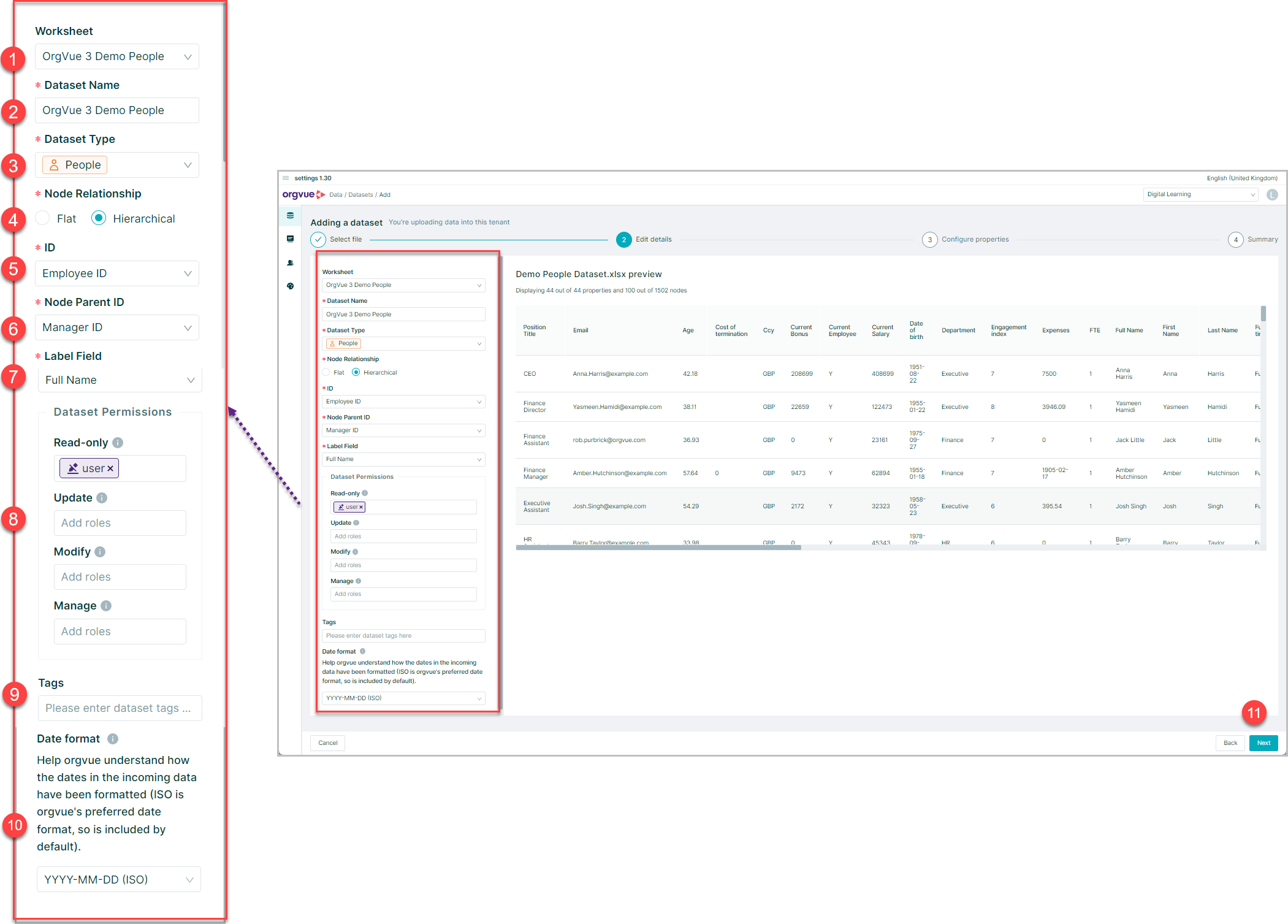Click Date format info icon in app window
1288x924 pixels.
tap(362, 651)
